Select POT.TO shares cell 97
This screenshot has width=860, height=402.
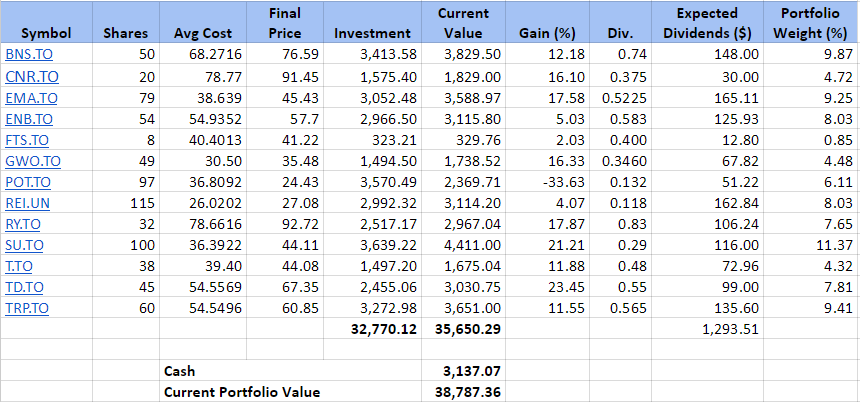pos(126,183)
